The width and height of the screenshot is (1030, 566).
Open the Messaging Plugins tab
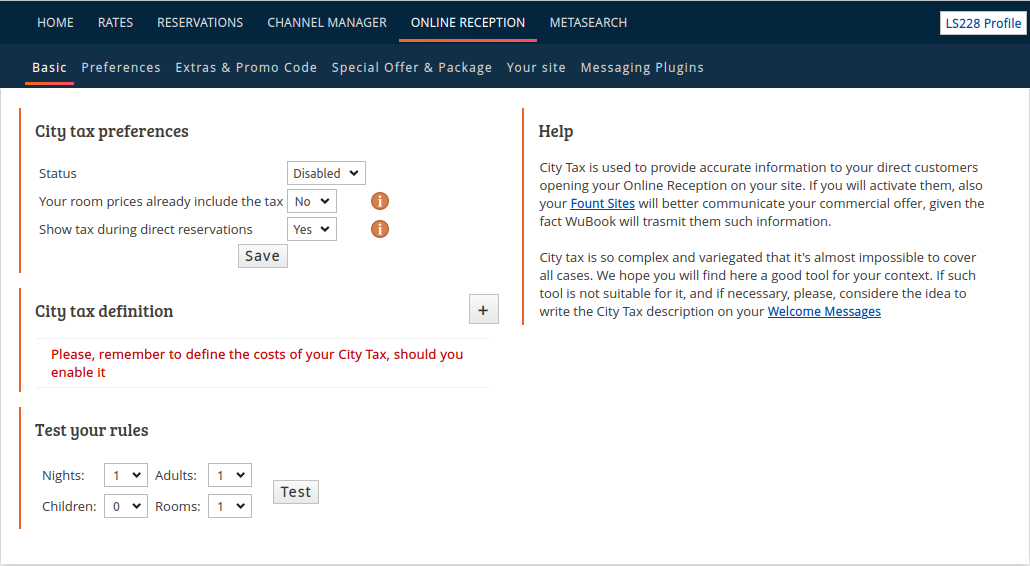(x=642, y=68)
